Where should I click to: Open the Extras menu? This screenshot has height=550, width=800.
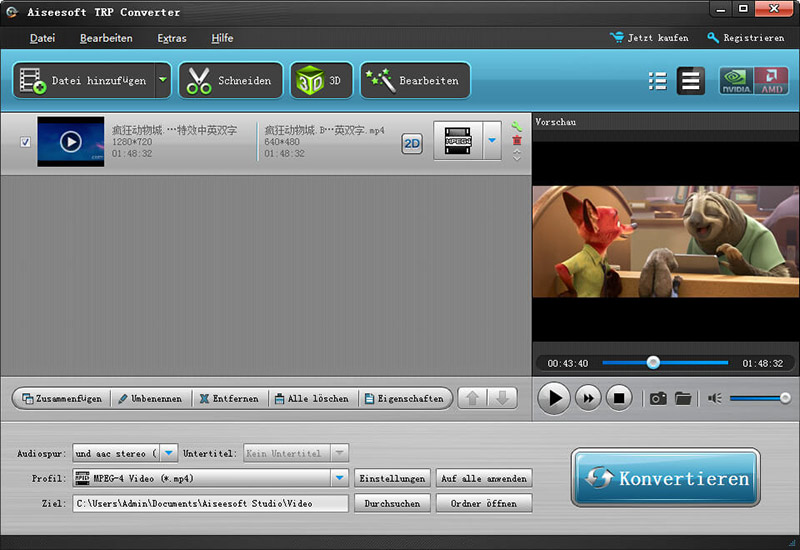coord(172,38)
